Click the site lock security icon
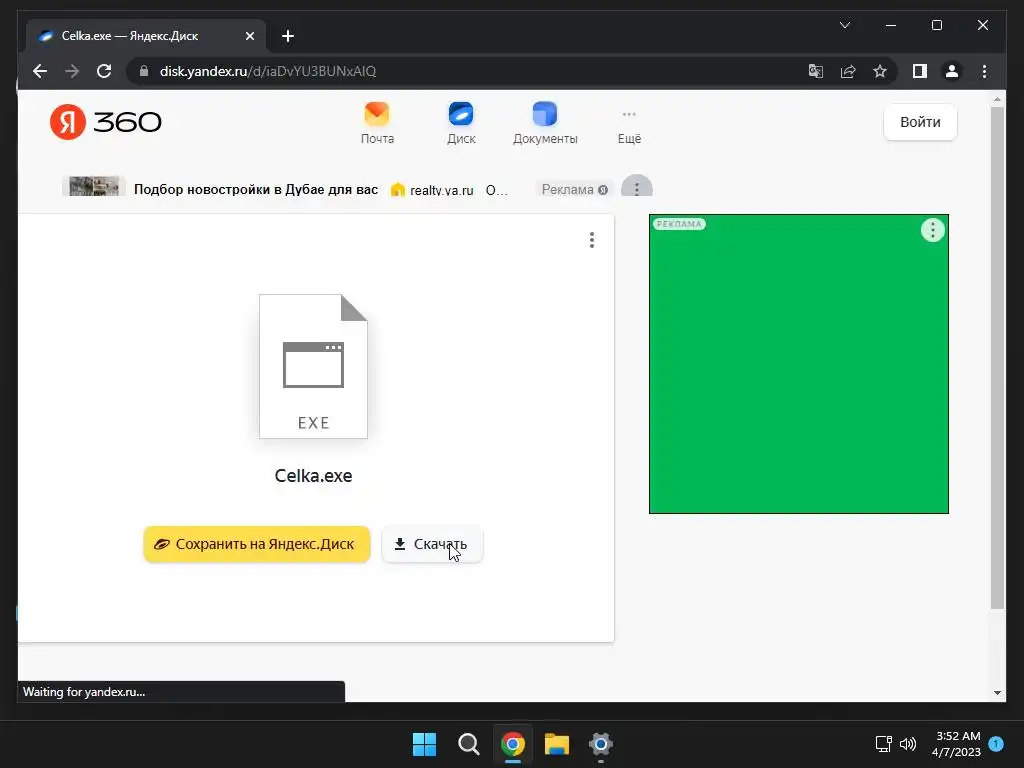1024x768 pixels. pyautogui.click(x=144, y=71)
